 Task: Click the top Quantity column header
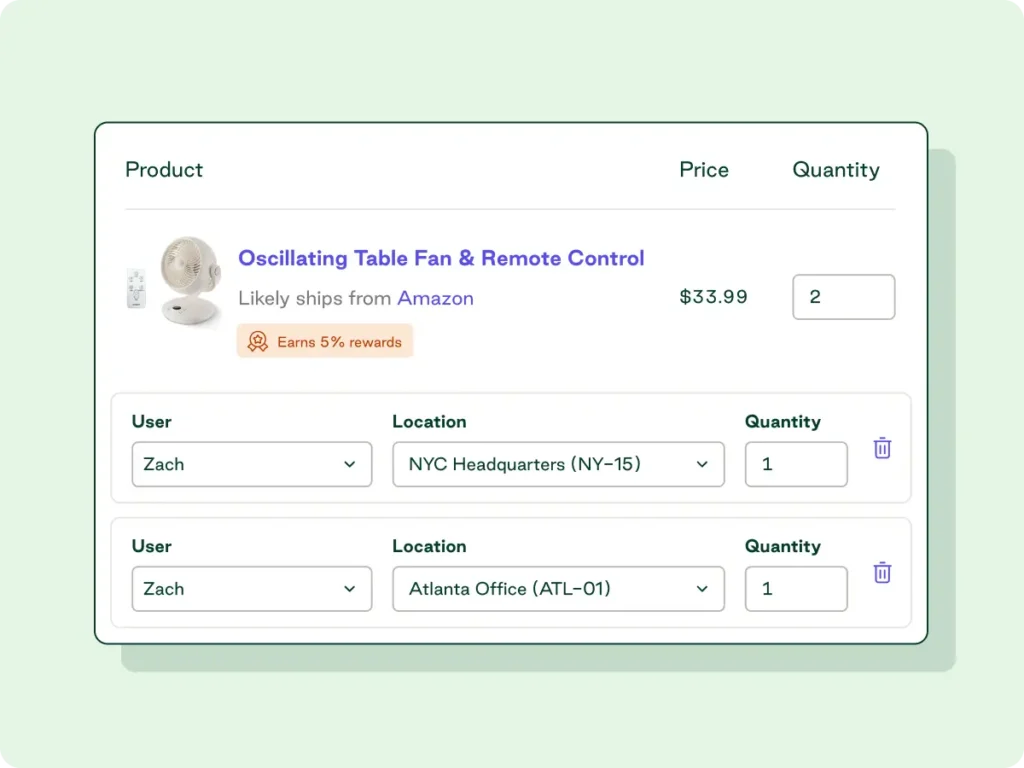pos(836,170)
